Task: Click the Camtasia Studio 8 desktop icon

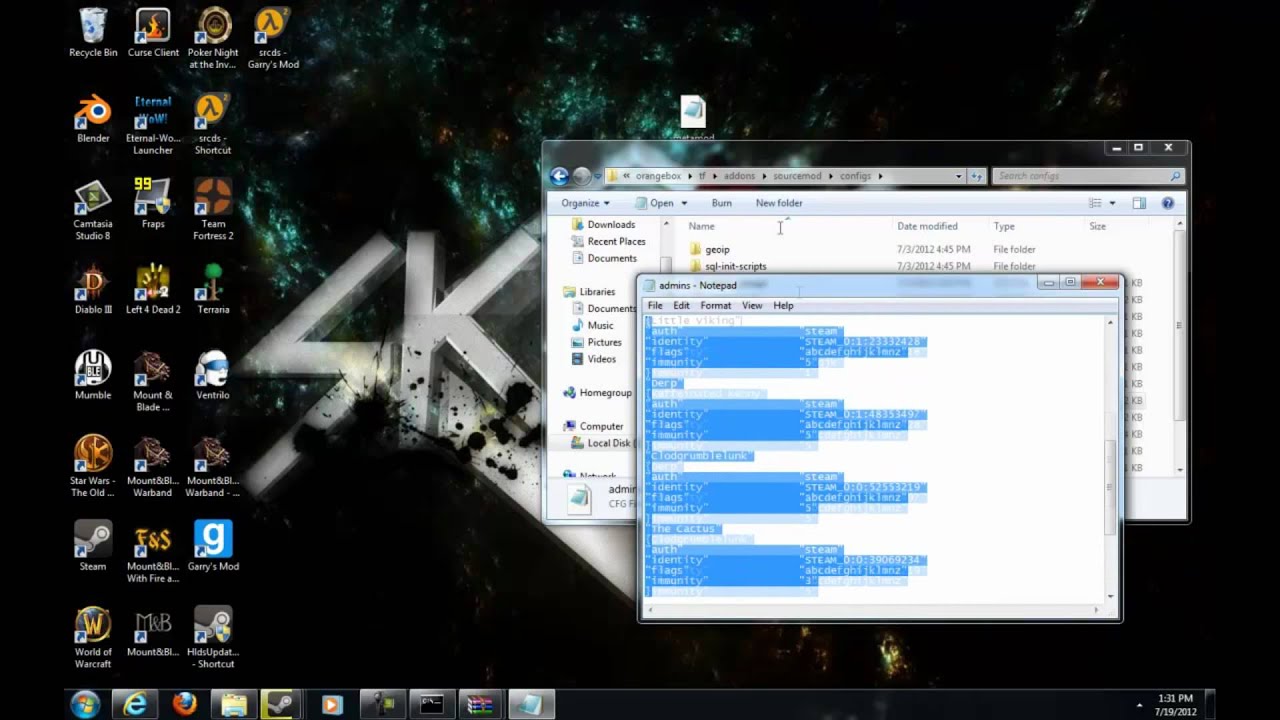Action: (93, 210)
